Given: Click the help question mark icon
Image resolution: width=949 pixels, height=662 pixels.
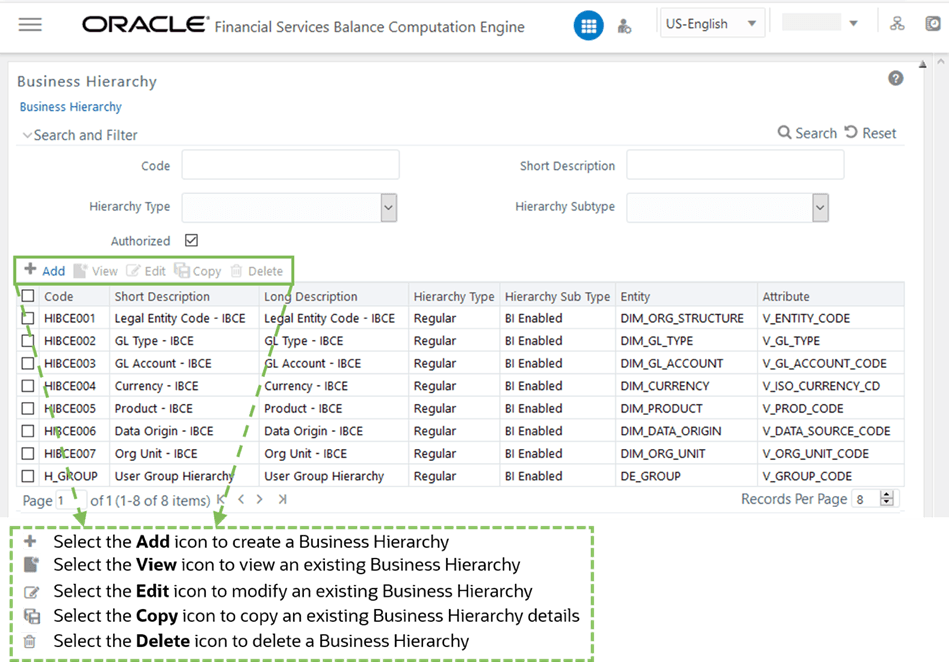Looking at the screenshot, I should tap(896, 78).
